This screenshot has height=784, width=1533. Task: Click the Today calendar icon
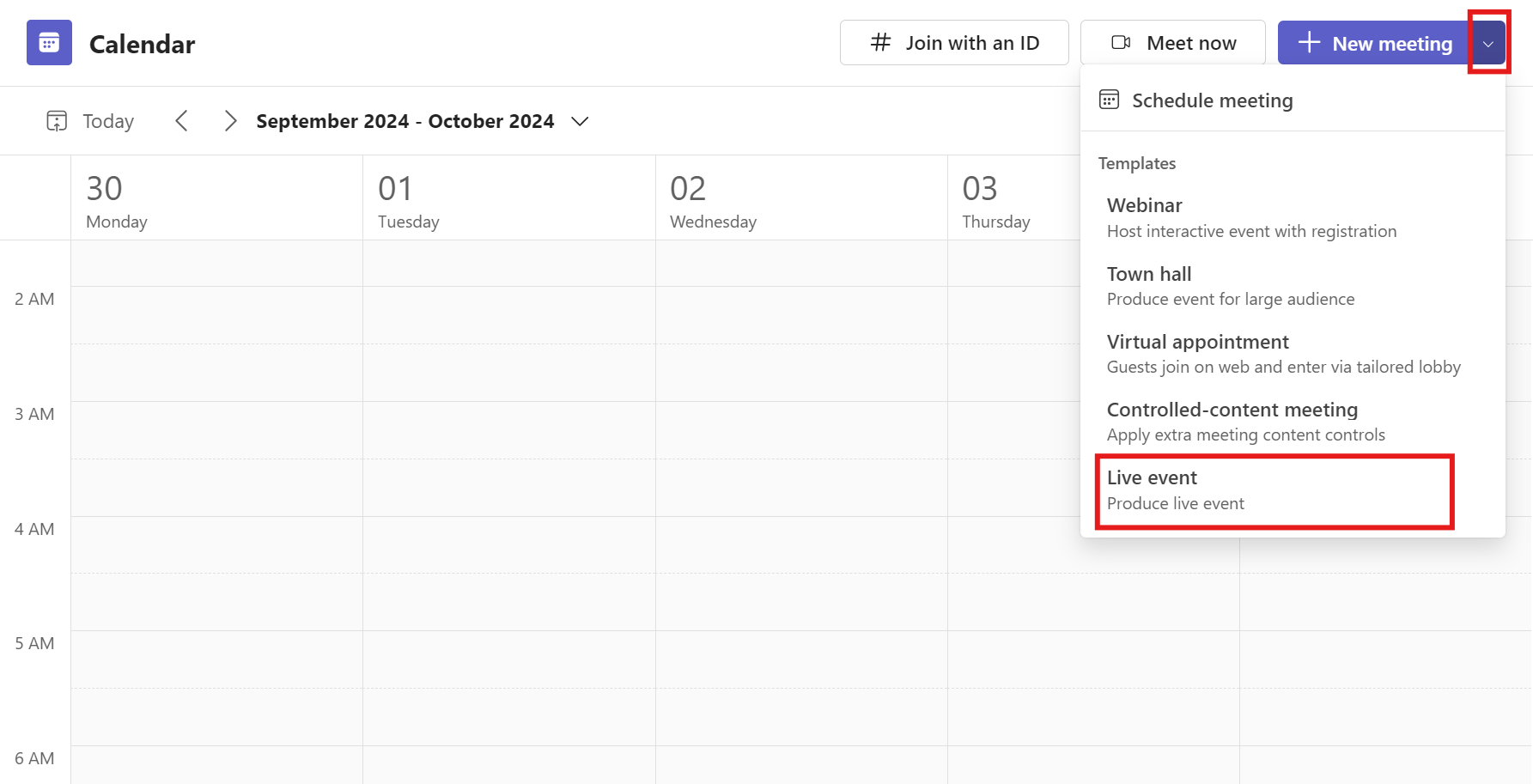tap(57, 121)
